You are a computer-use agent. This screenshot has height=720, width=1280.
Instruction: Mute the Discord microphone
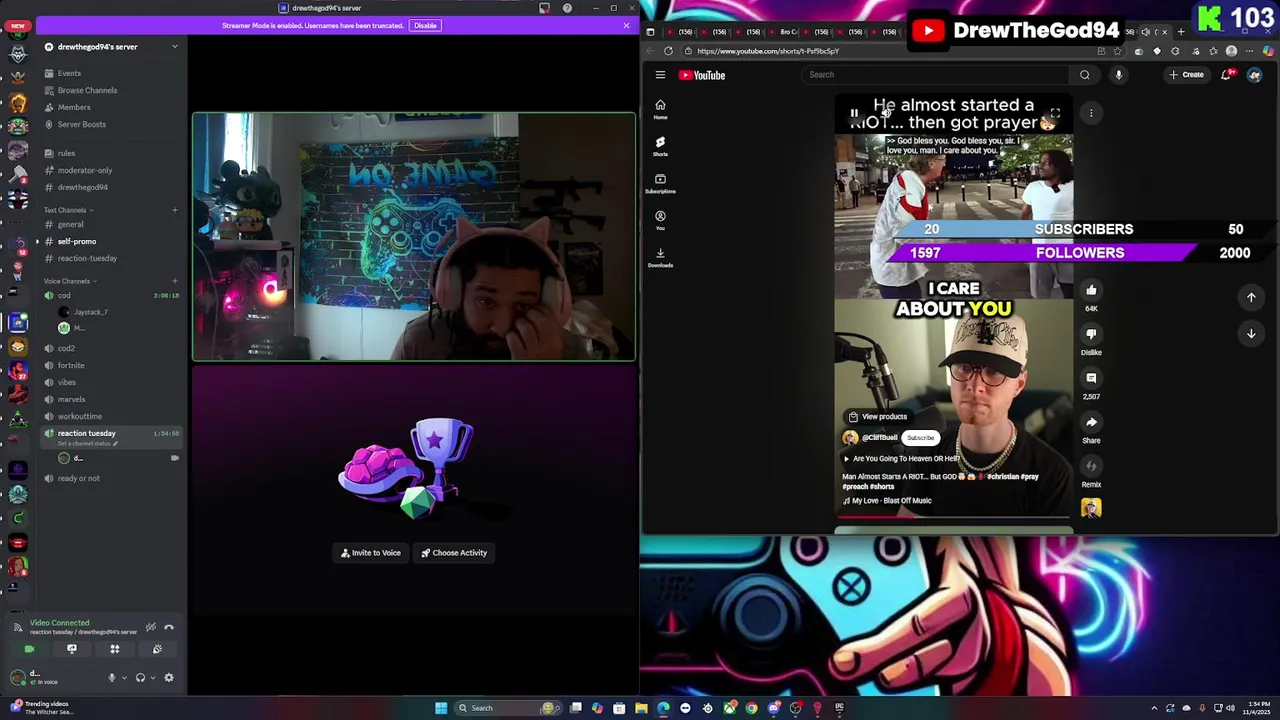(x=112, y=678)
